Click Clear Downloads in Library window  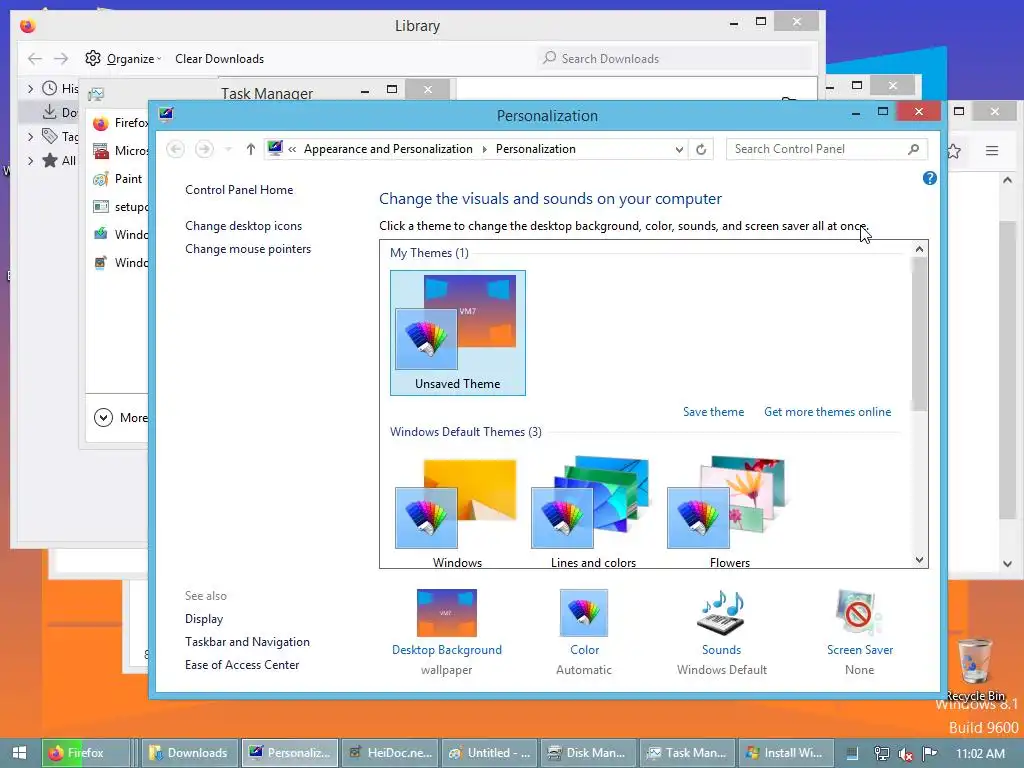click(x=219, y=59)
